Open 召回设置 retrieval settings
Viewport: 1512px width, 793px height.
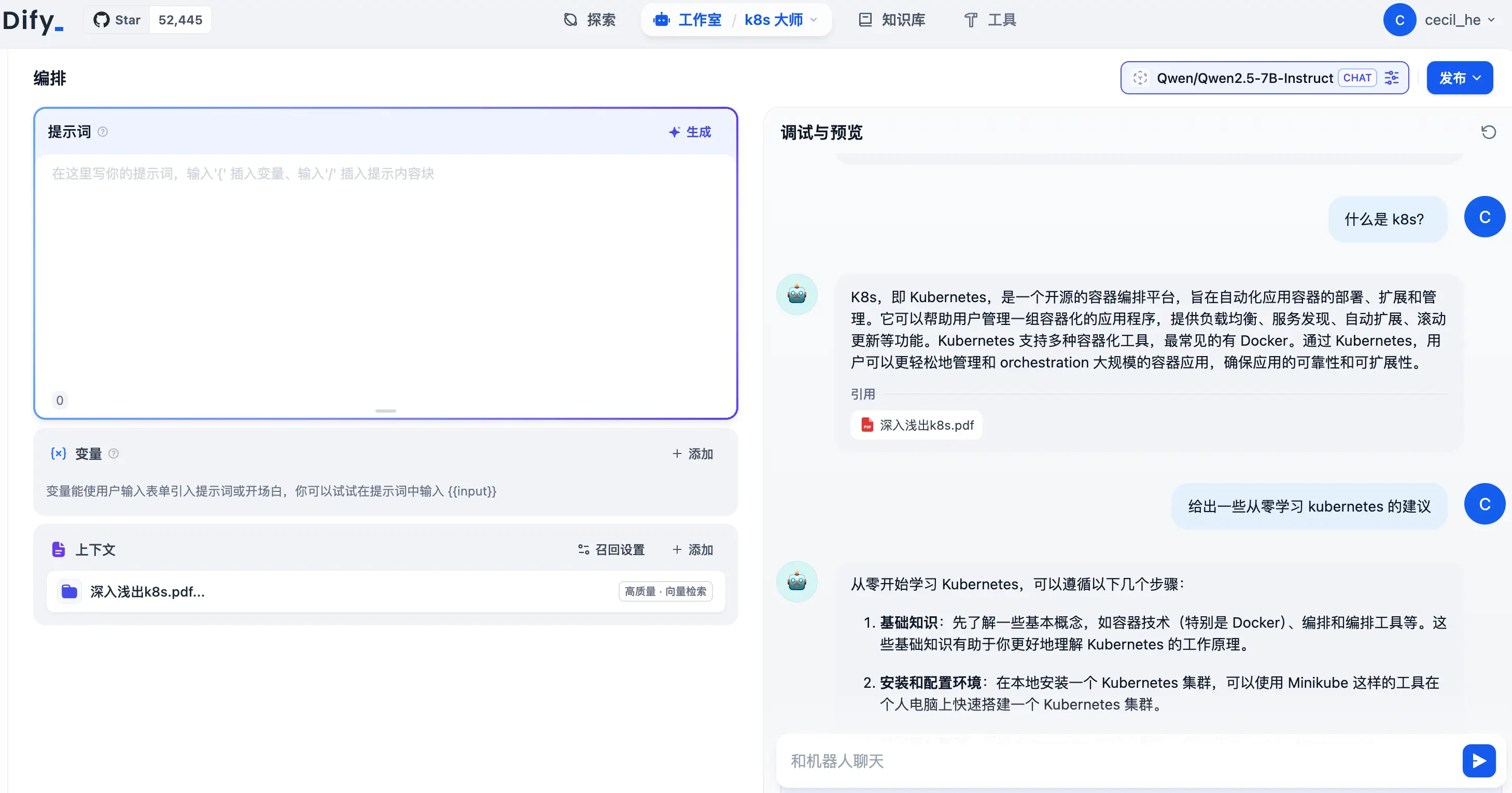(x=611, y=549)
